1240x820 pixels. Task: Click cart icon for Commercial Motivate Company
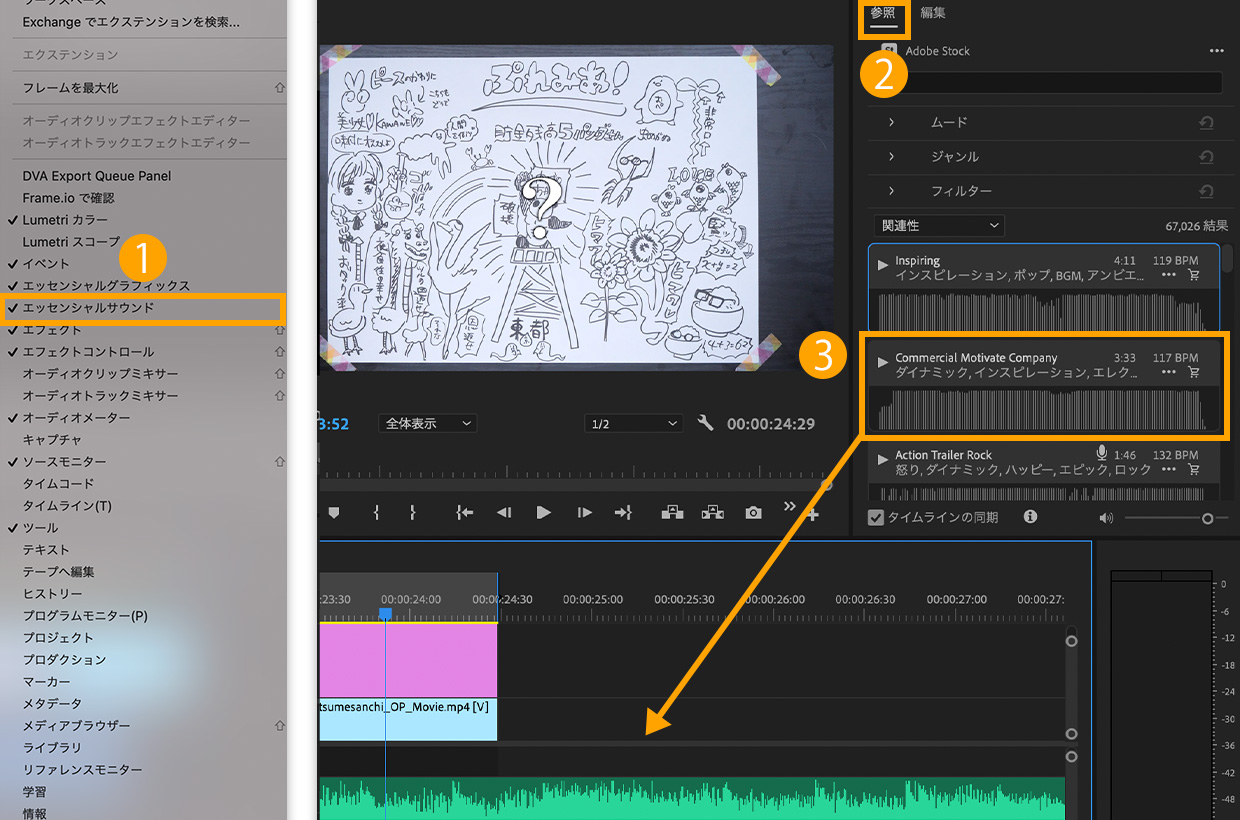tap(1193, 372)
